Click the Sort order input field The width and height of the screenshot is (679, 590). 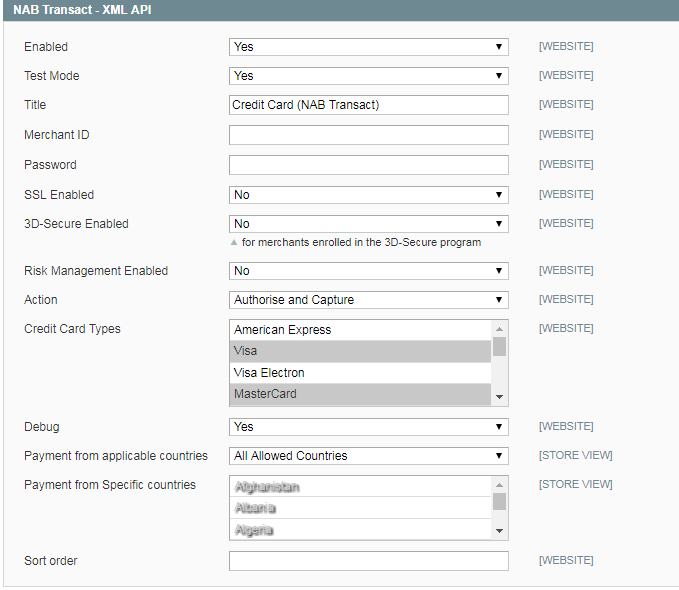[x=368, y=561]
